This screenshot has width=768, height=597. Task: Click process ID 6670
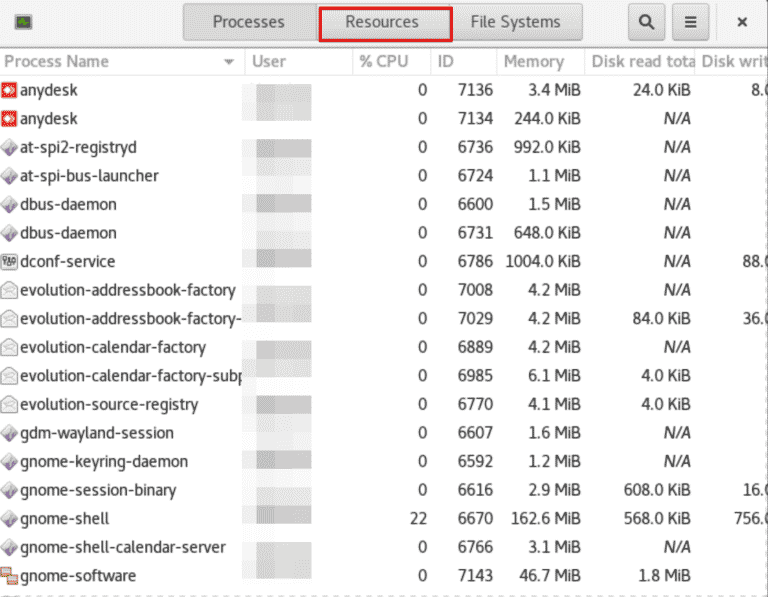475,519
